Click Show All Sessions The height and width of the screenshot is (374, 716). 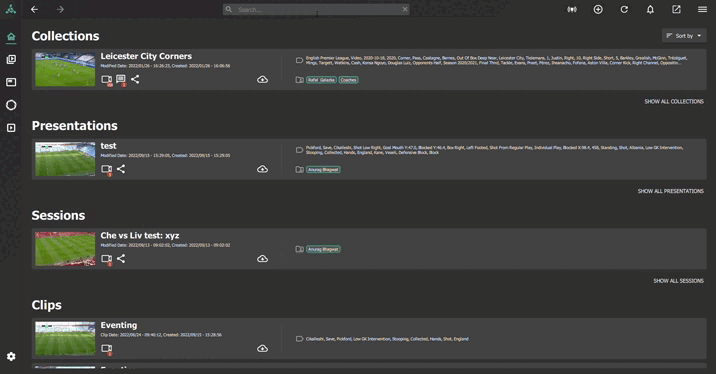pos(679,281)
